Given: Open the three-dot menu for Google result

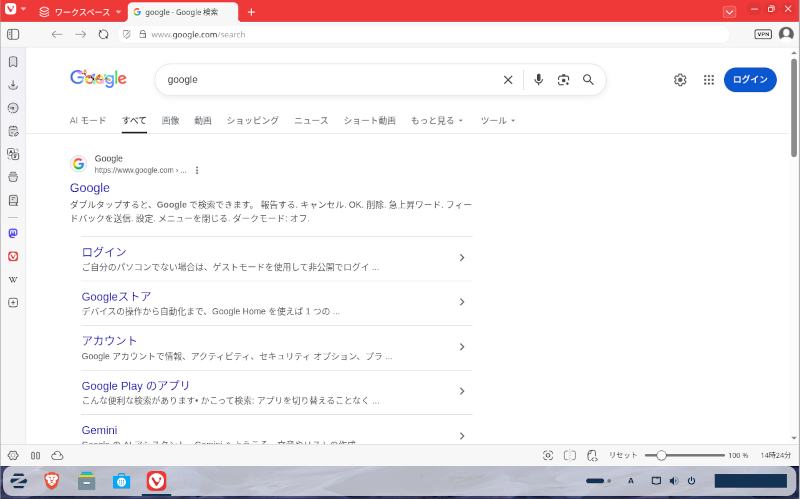Looking at the screenshot, I should [x=197, y=170].
